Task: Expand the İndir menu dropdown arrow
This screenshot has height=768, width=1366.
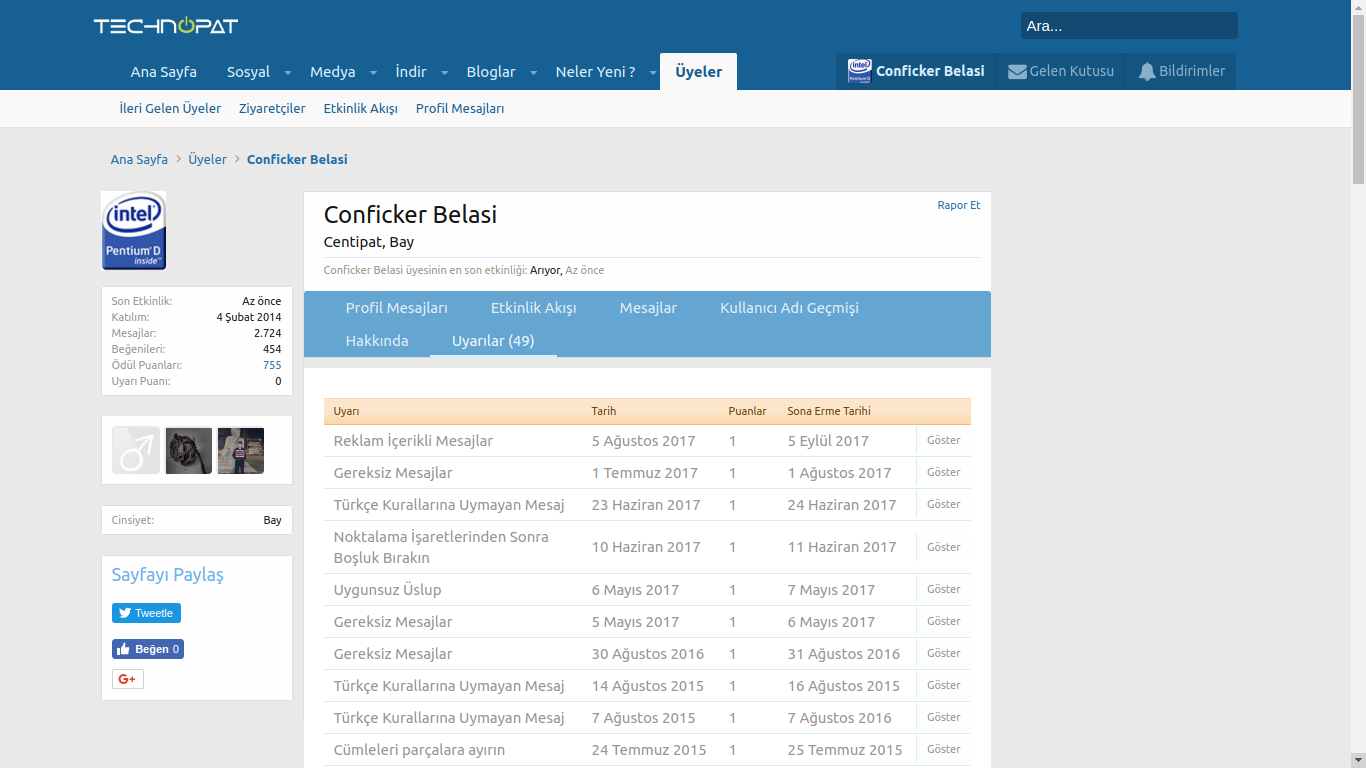Action: pyautogui.click(x=444, y=72)
